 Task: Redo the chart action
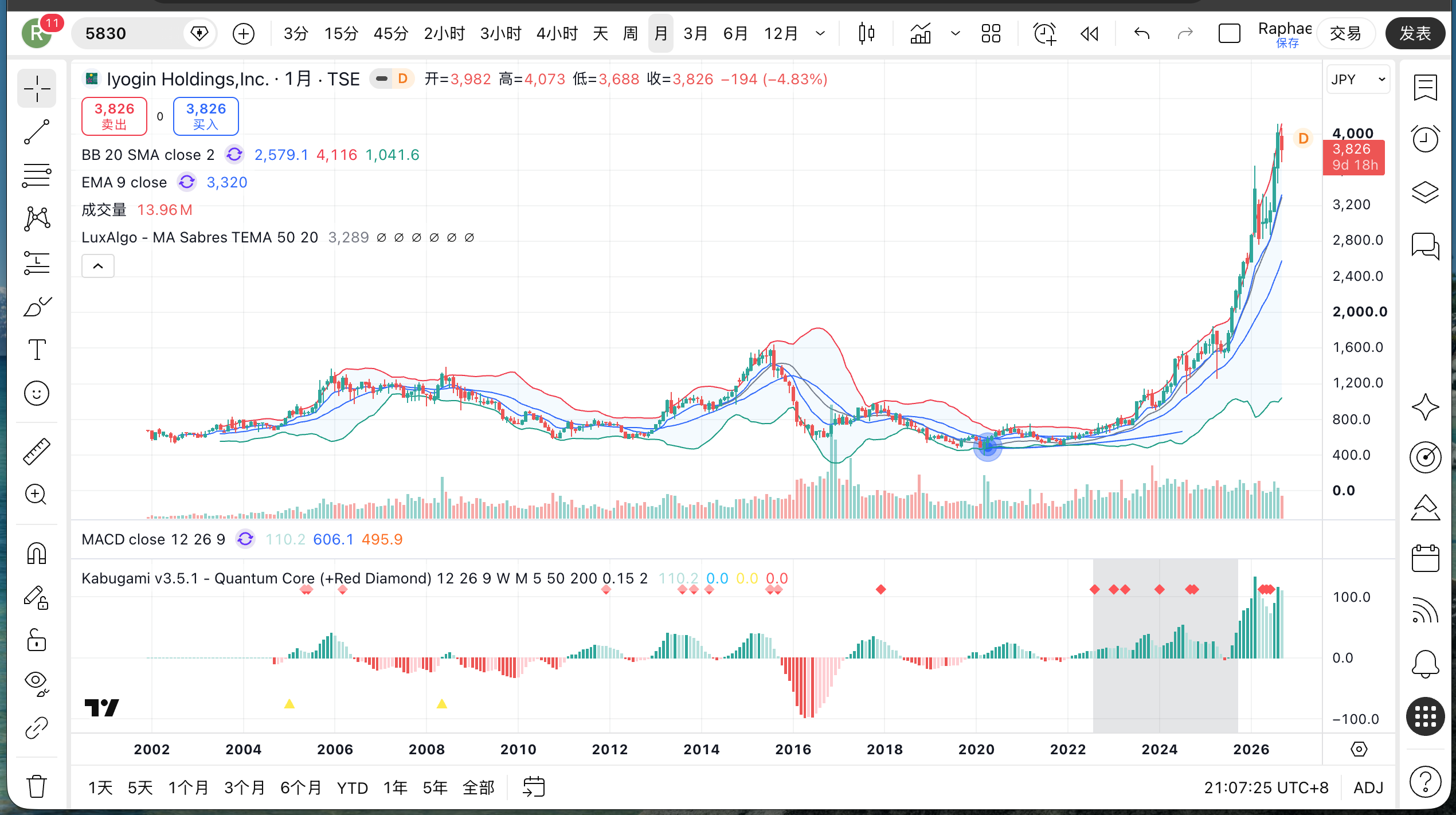(1185, 34)
